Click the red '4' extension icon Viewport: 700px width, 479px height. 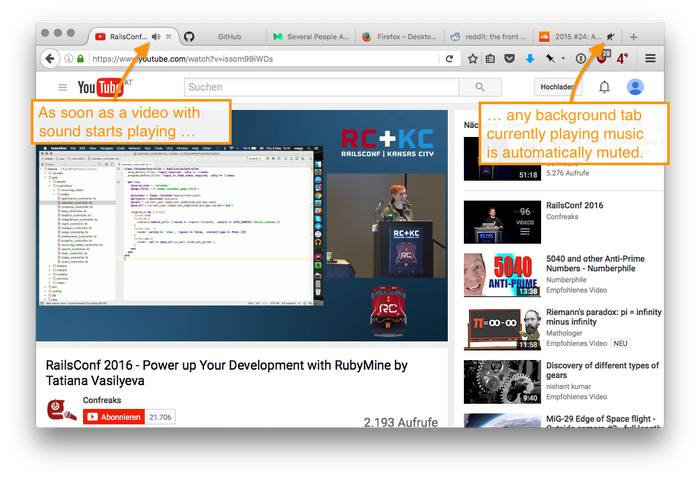point(622,58)
